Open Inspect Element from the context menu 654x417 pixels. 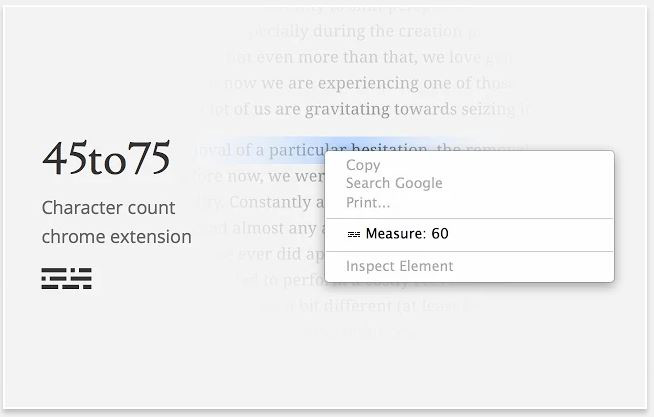pos(399,266)
